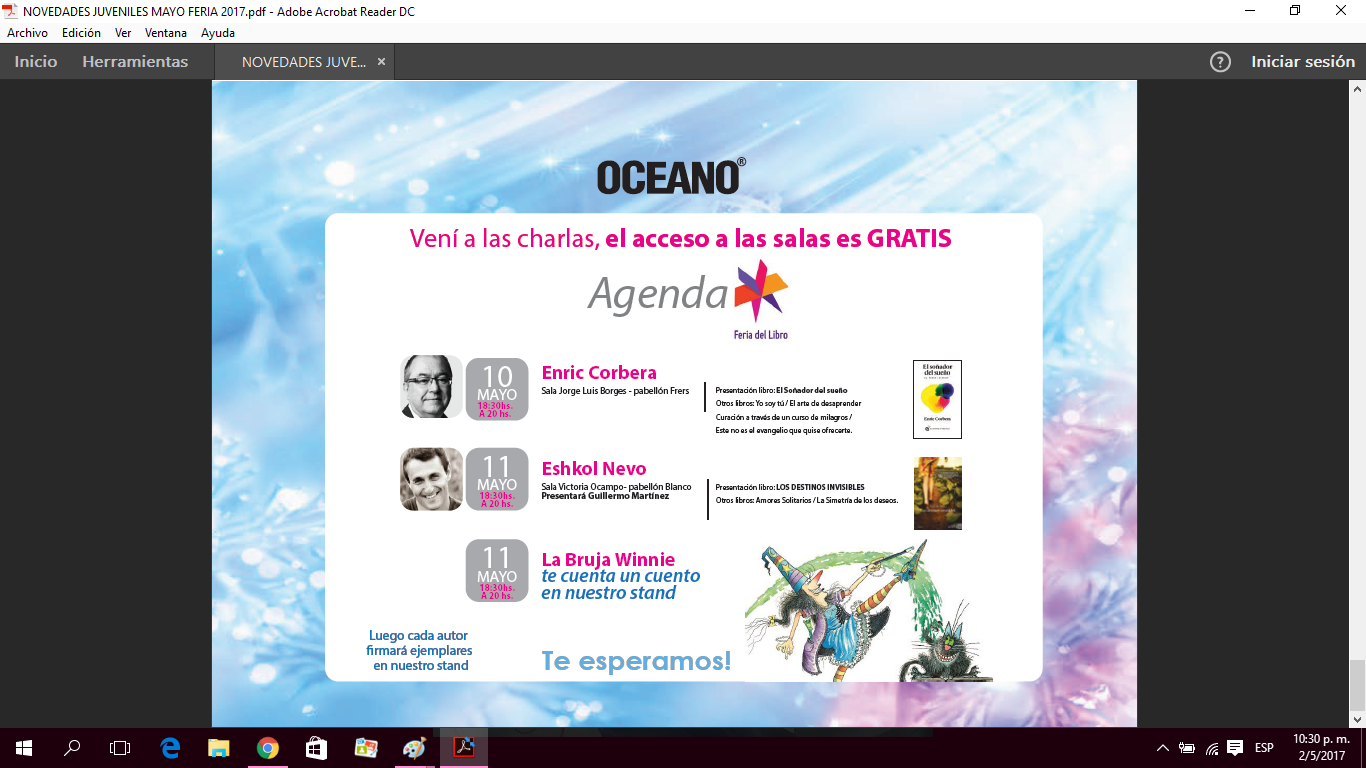
Task: Click the vertical scrollbar up arrow
Action: 1357,88
